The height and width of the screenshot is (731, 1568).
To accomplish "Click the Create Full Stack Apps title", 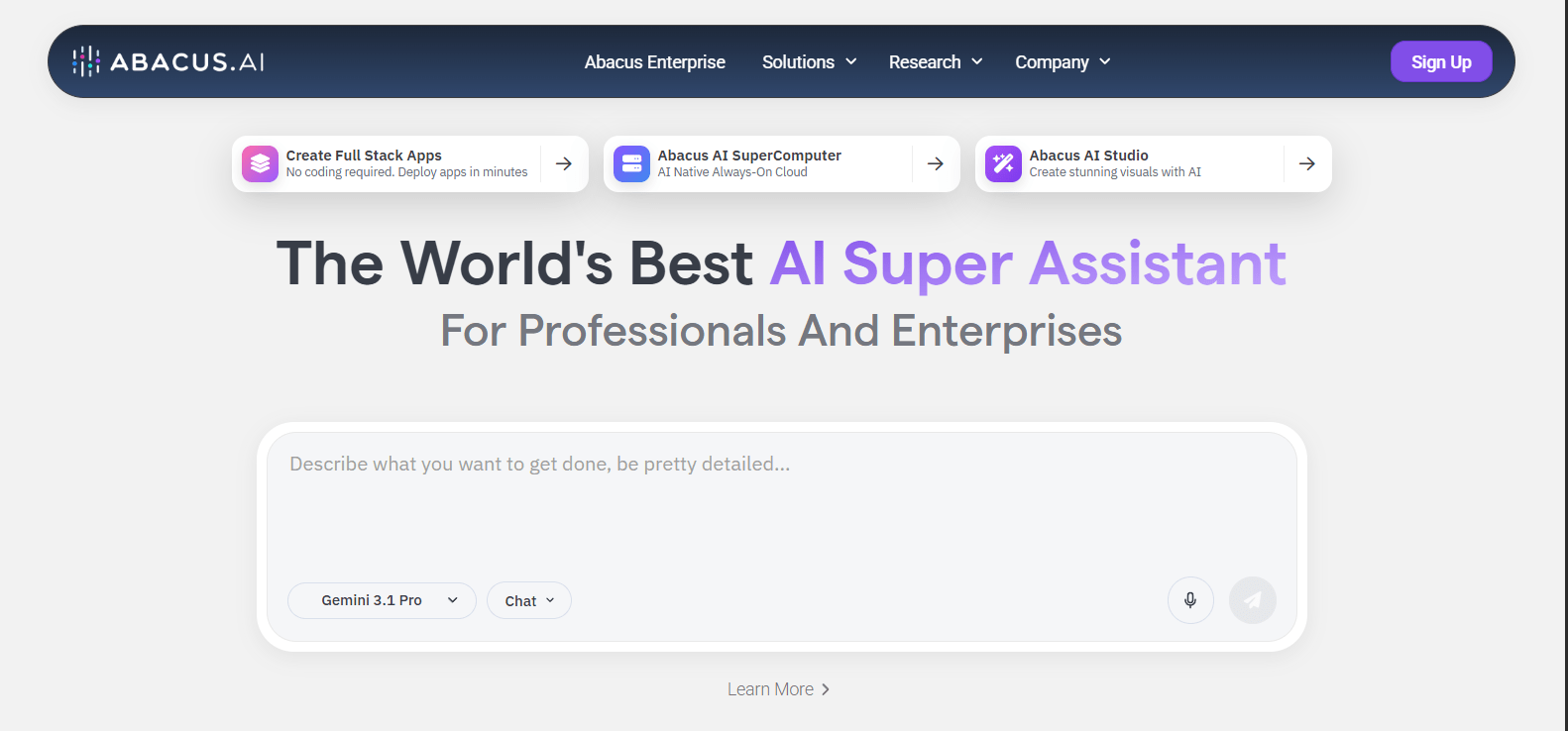I will [x=364, y=156].
